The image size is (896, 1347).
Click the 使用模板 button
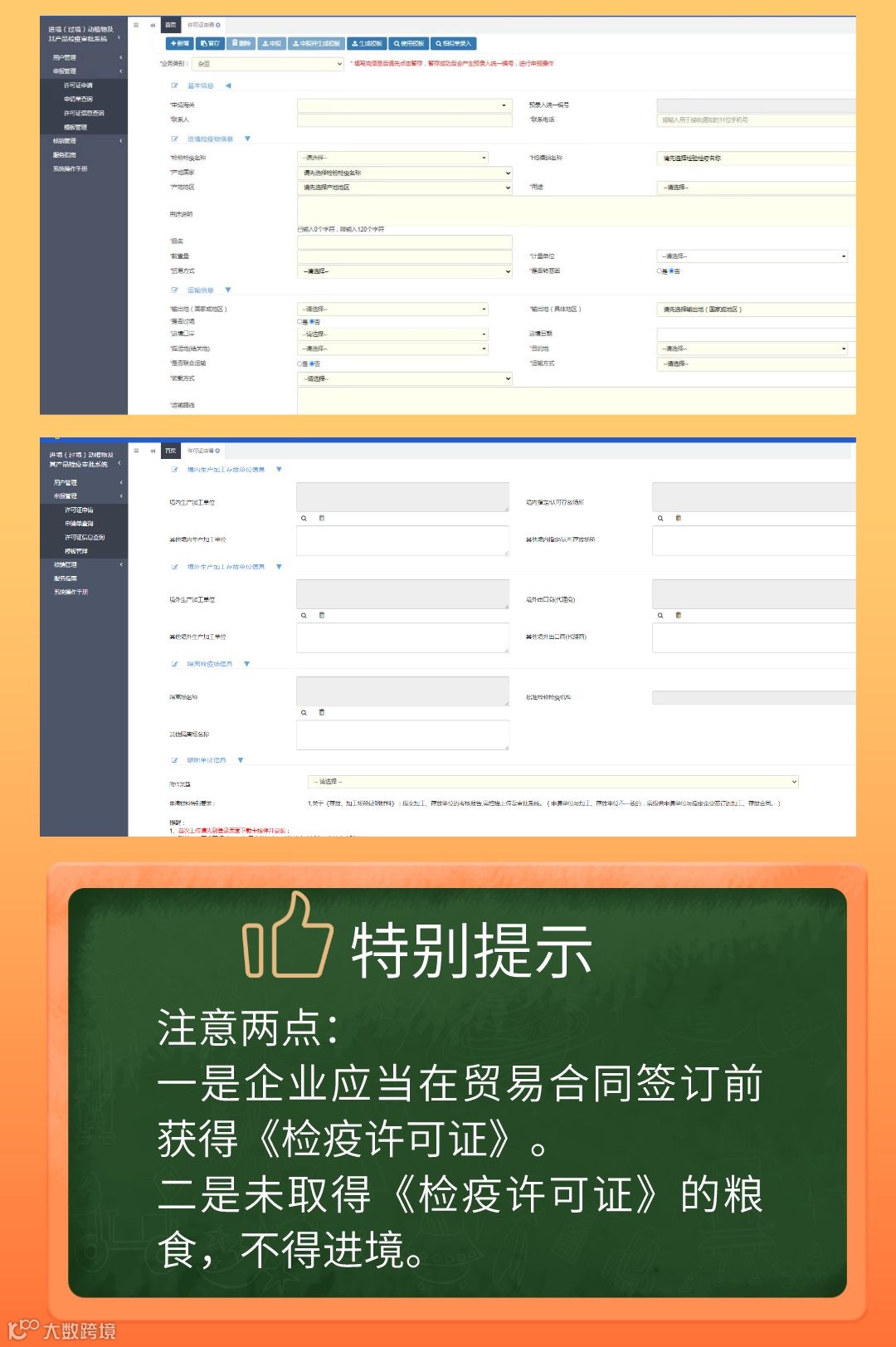409,43
